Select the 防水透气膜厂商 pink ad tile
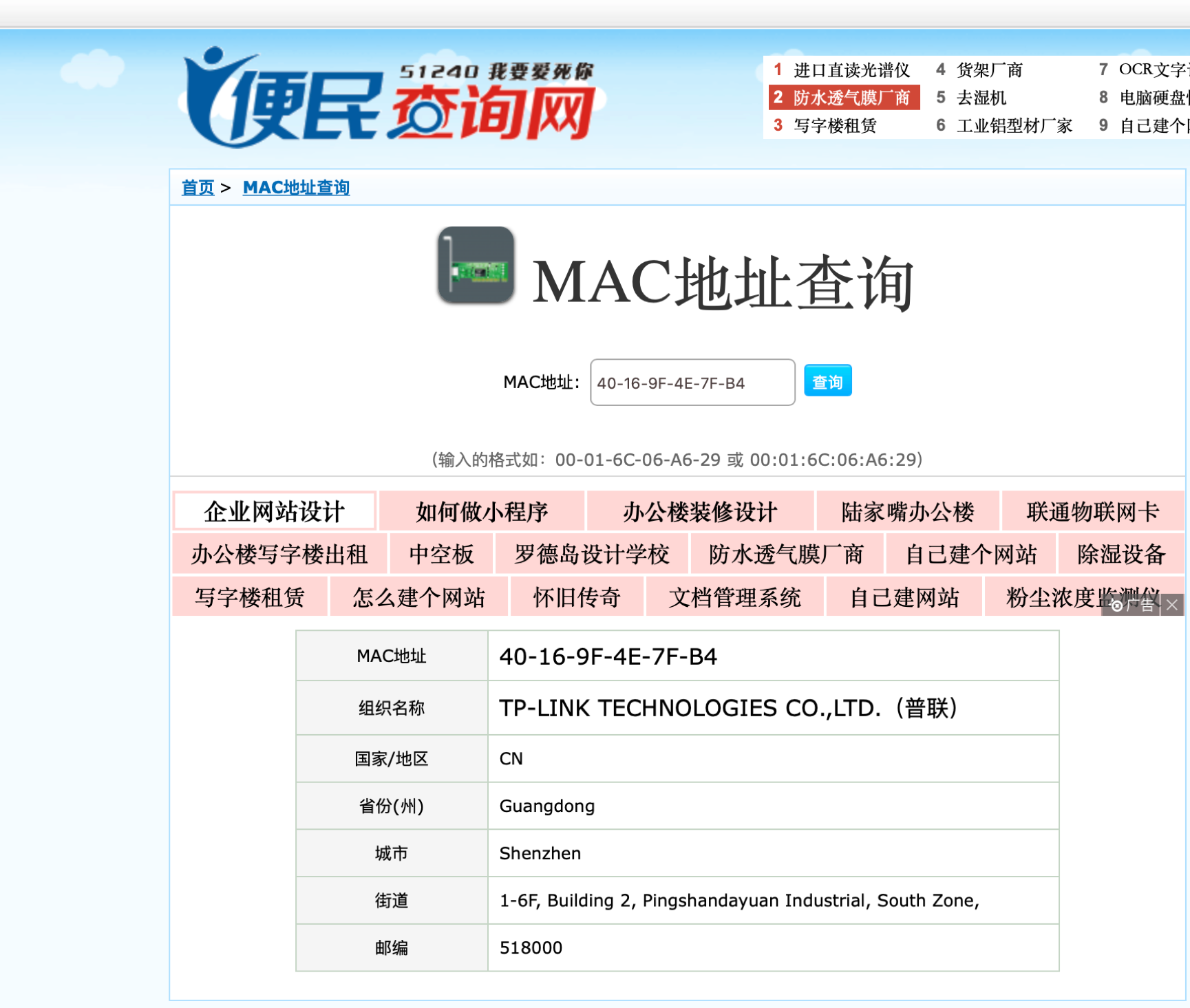Image resolution: width=1190 pixels, height=1008 pixels. click(786, 554)
